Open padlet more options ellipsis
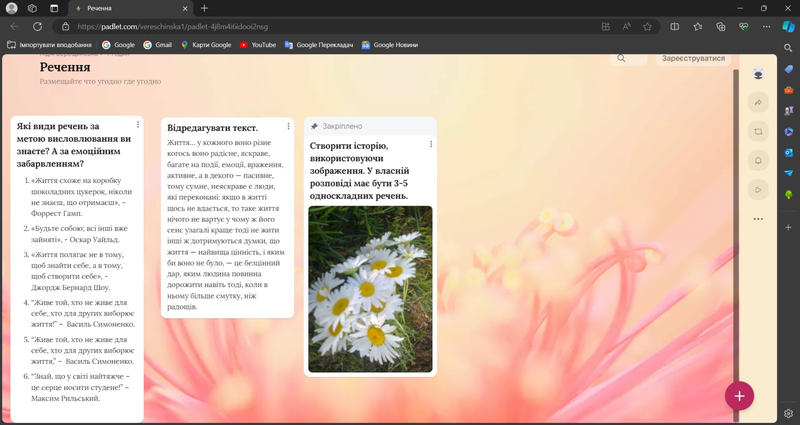The height and width of the screenshot is (425, 800). pos(758,219)
